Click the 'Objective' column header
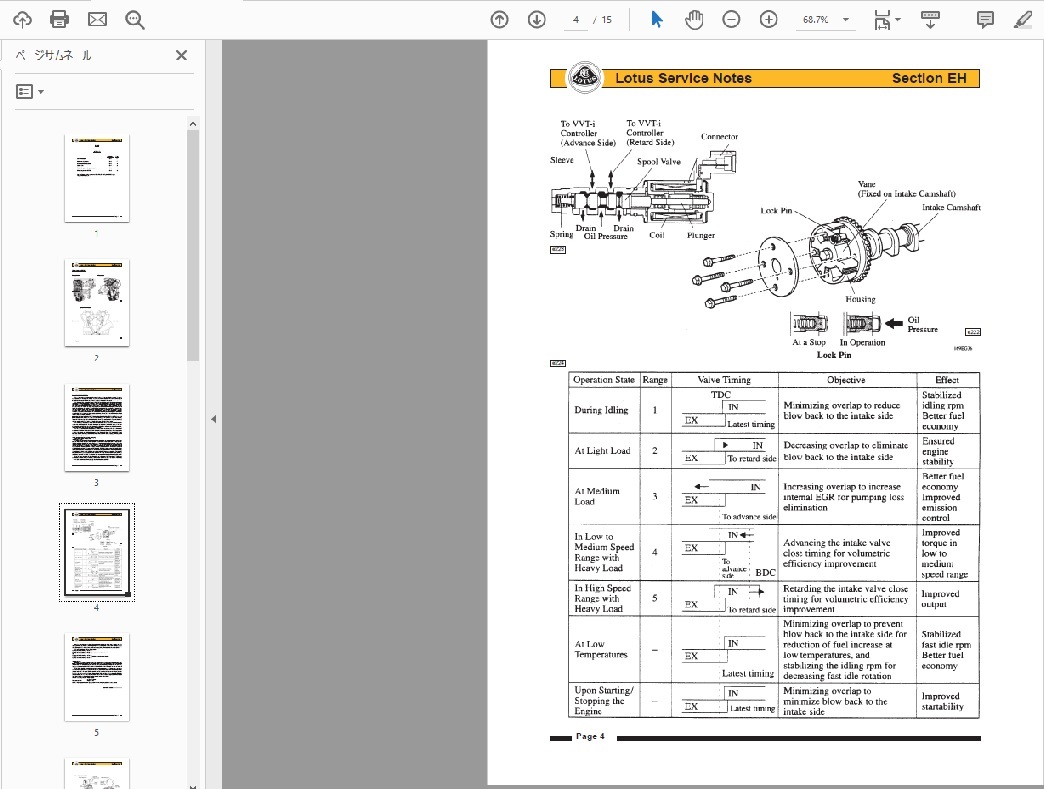The width and height of the screenshot is (1044, 789). [846, 380]
